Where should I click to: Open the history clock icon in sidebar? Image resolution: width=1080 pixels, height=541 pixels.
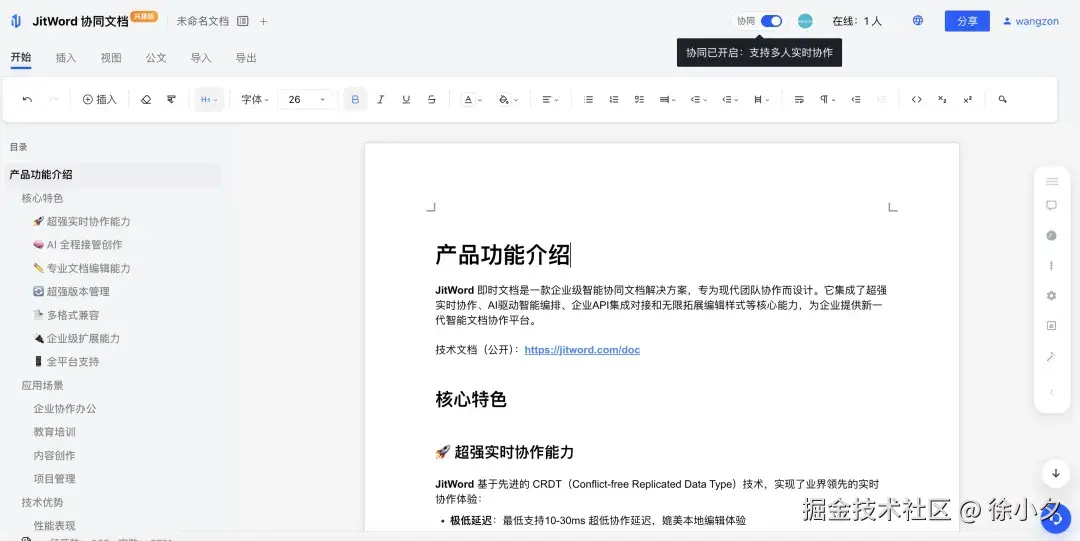pos(1051,236)
